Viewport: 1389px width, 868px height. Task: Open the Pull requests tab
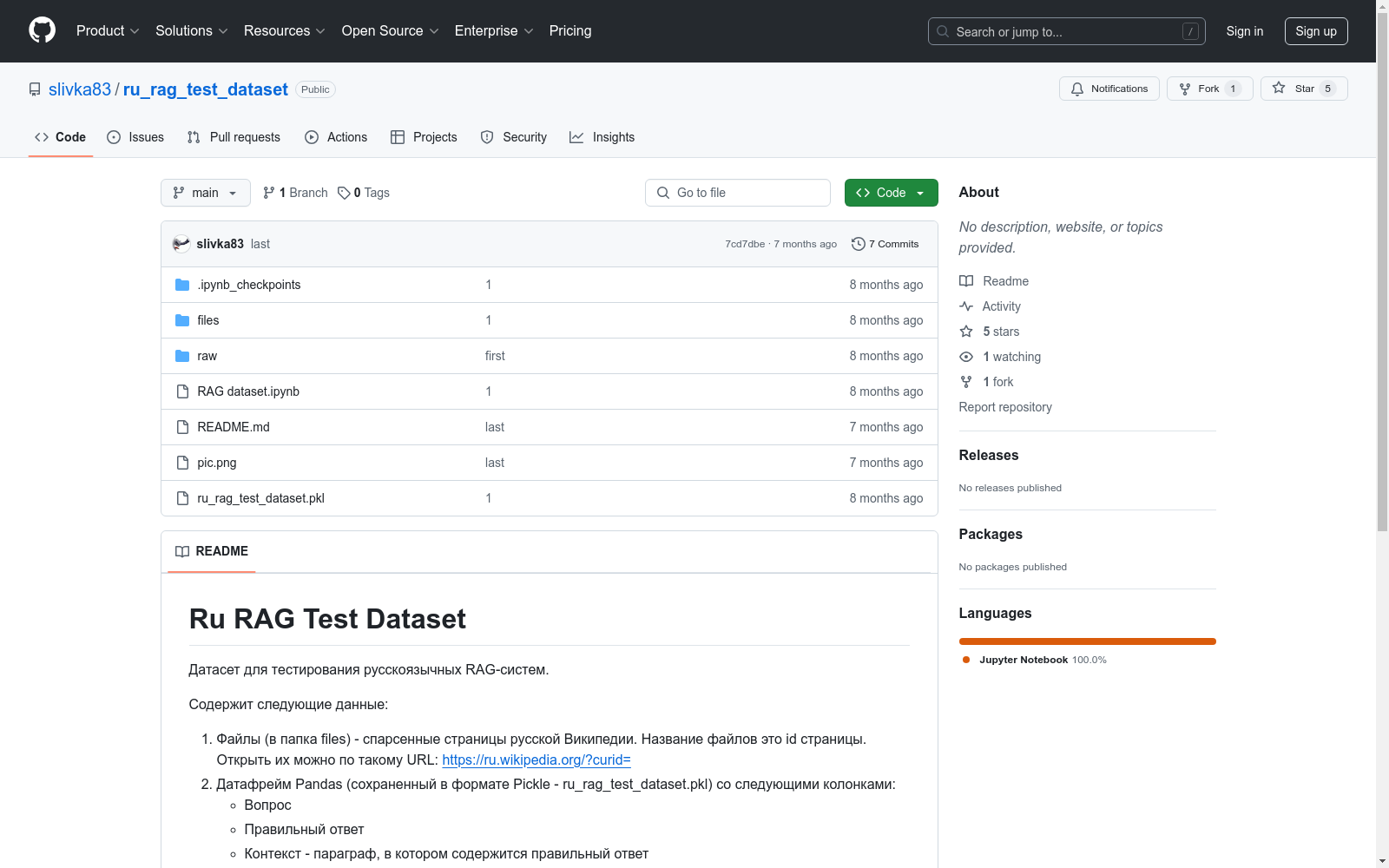[x=234, y=137]
